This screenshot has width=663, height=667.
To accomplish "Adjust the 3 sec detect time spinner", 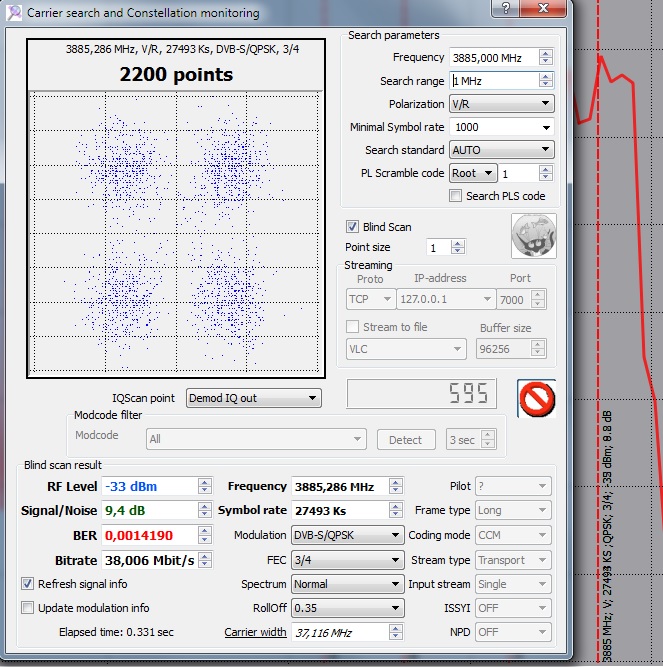I will click(488, 439).
